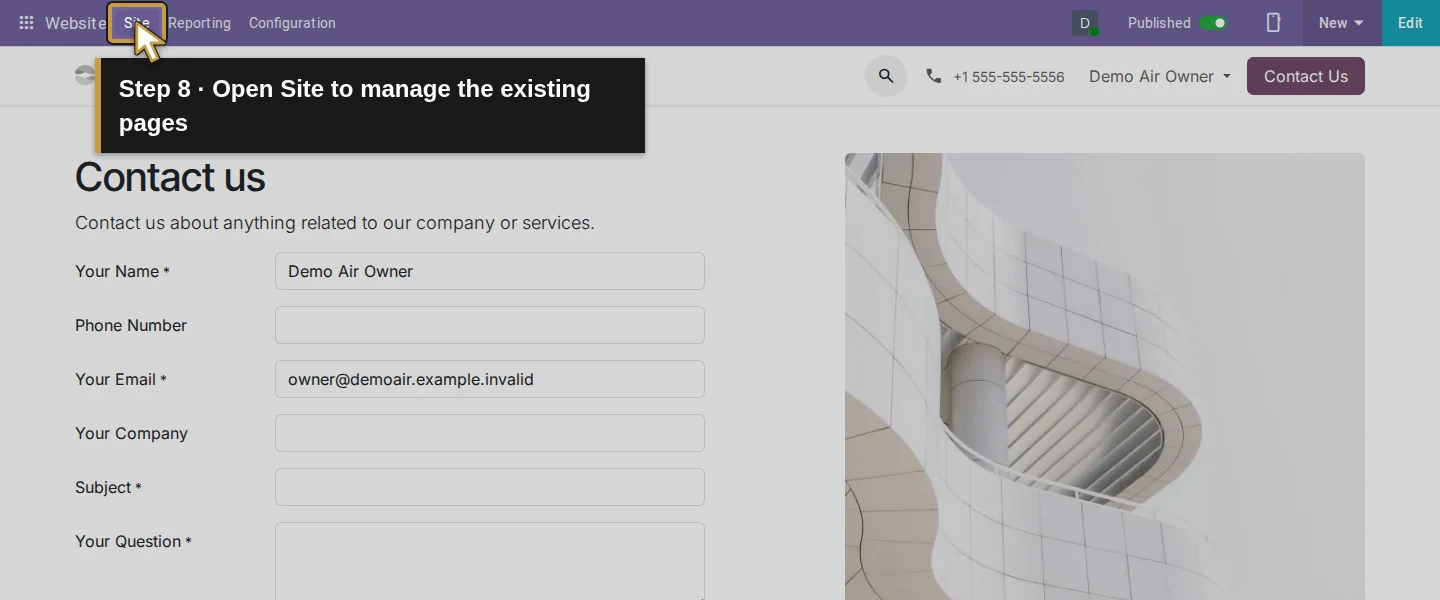The width and height of the screenshot is (1440, 600).
Task: Open the apps grid menu icon
Action: [27, 23]
